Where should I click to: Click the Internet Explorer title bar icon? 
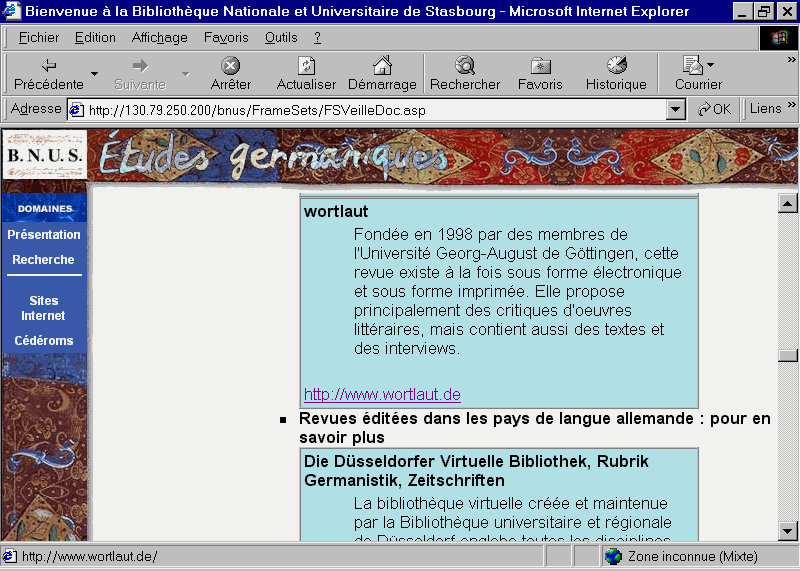12,11
